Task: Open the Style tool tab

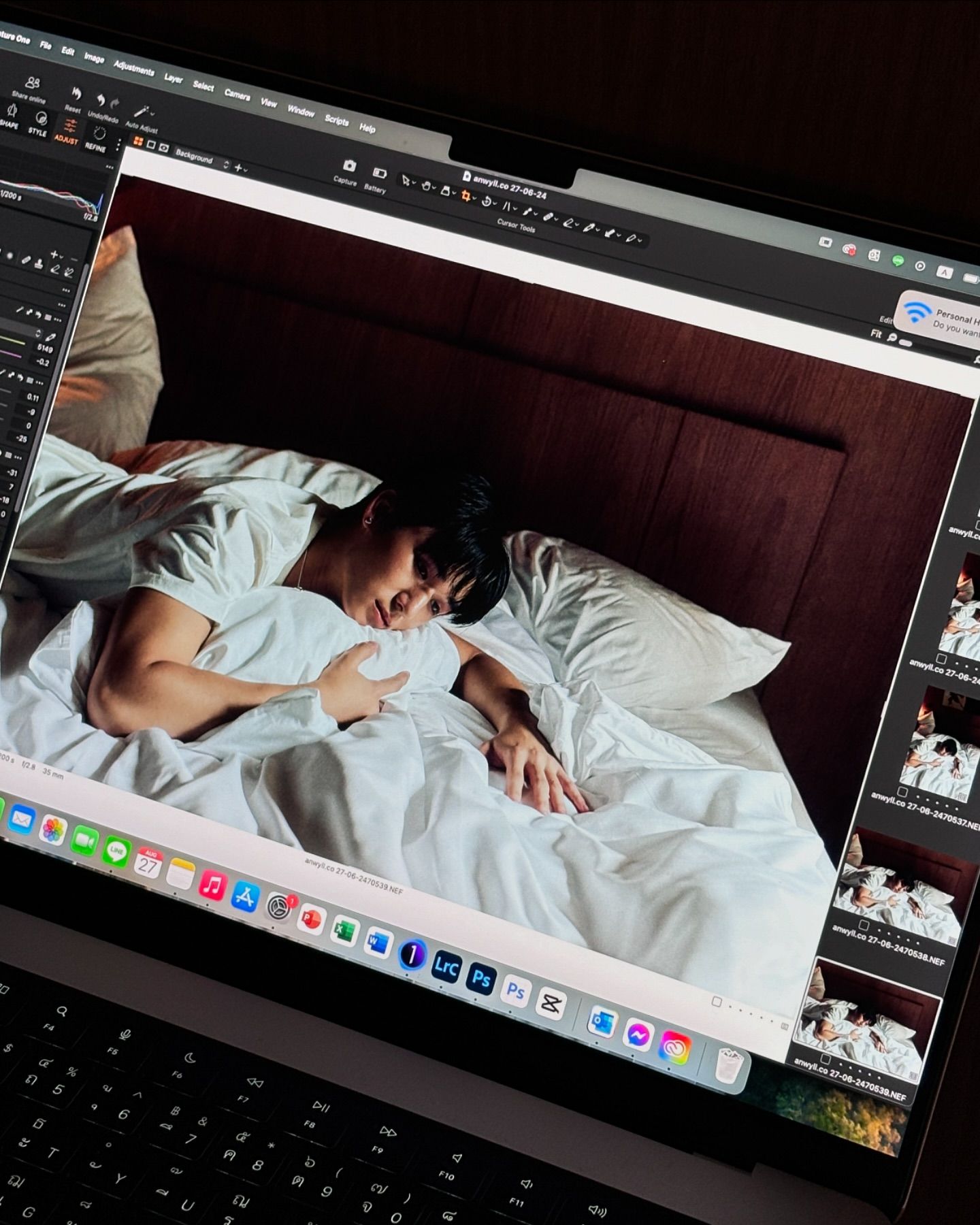Action: click(x=39, y=124)
